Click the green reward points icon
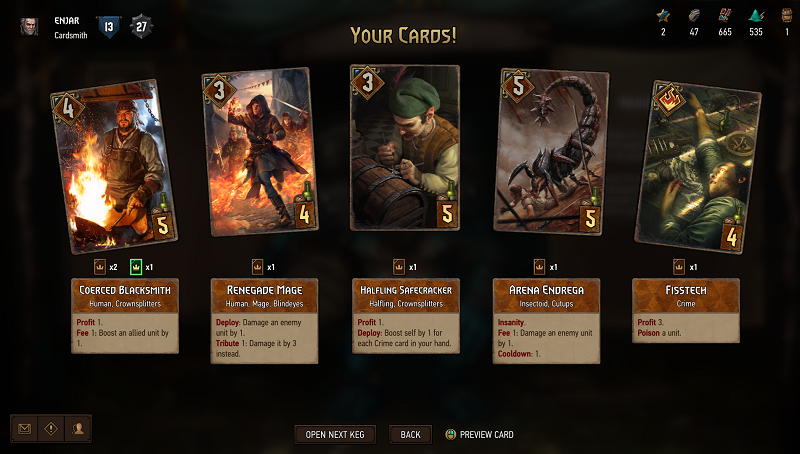 pyautogui.click(x=756, y=16)
